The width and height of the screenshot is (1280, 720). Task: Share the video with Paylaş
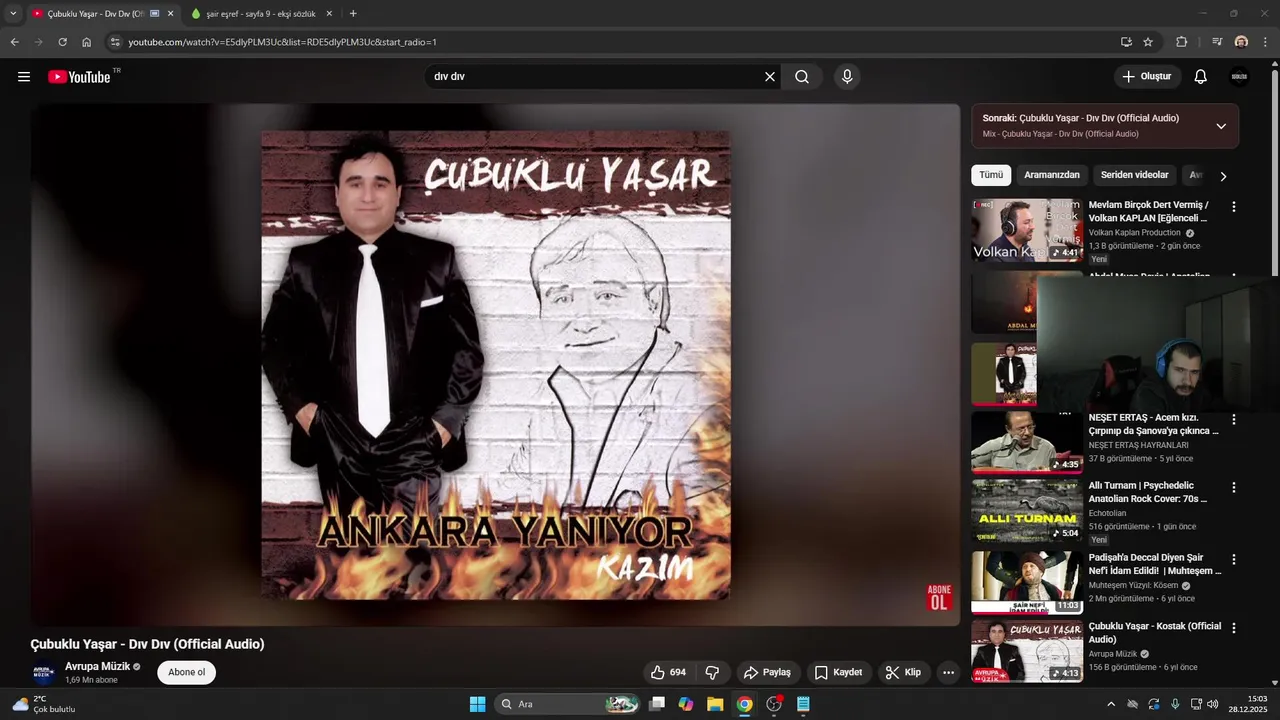coord(767,673)
